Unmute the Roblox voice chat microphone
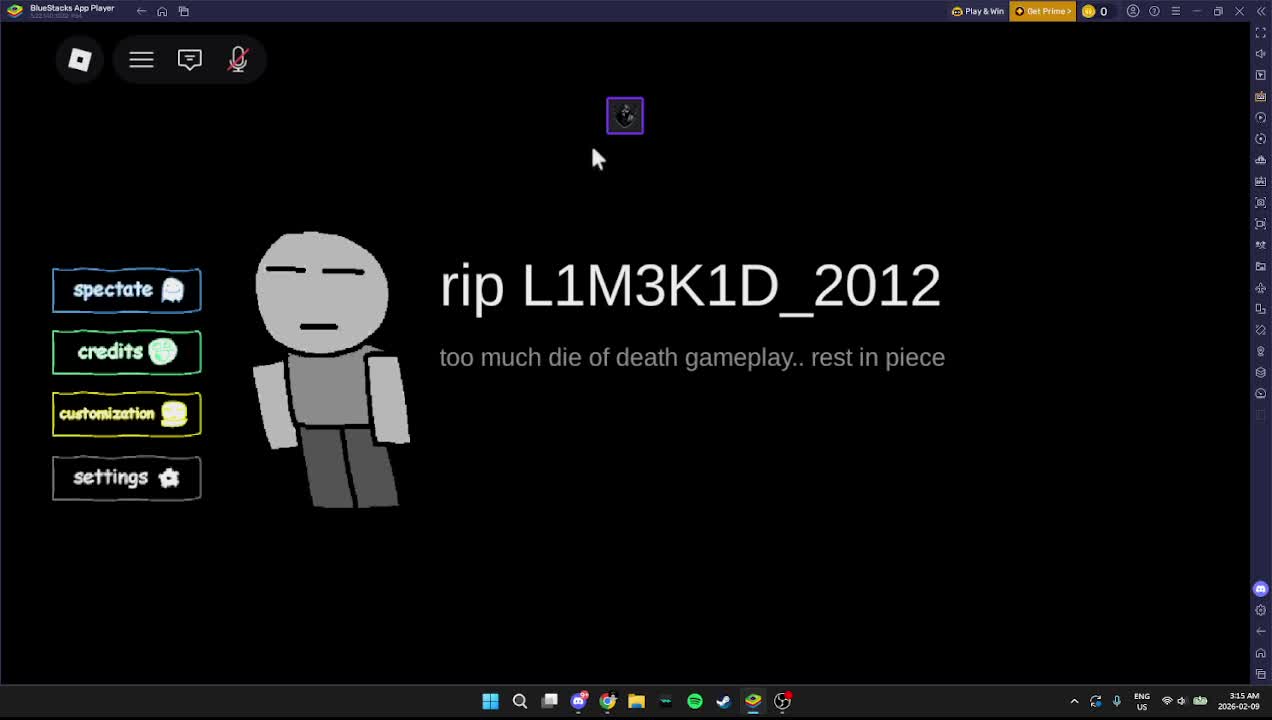The height and width of the screenshot is (720, 1272). 237,60
